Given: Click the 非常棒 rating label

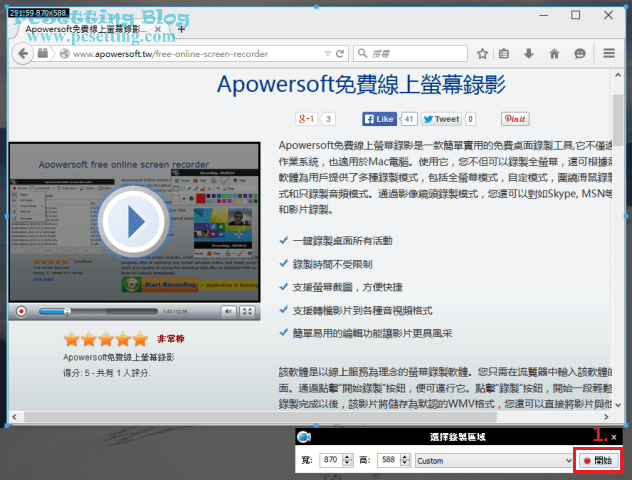Looking at the screenshot, I should click(x=170, y=339).
